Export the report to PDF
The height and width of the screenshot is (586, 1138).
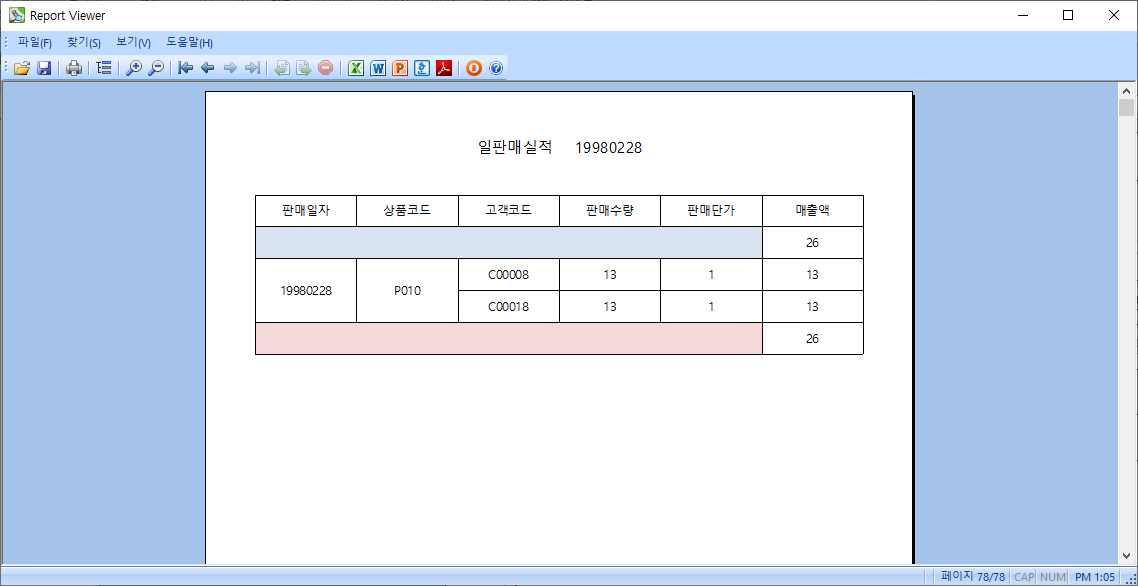(x=444, y=68)
